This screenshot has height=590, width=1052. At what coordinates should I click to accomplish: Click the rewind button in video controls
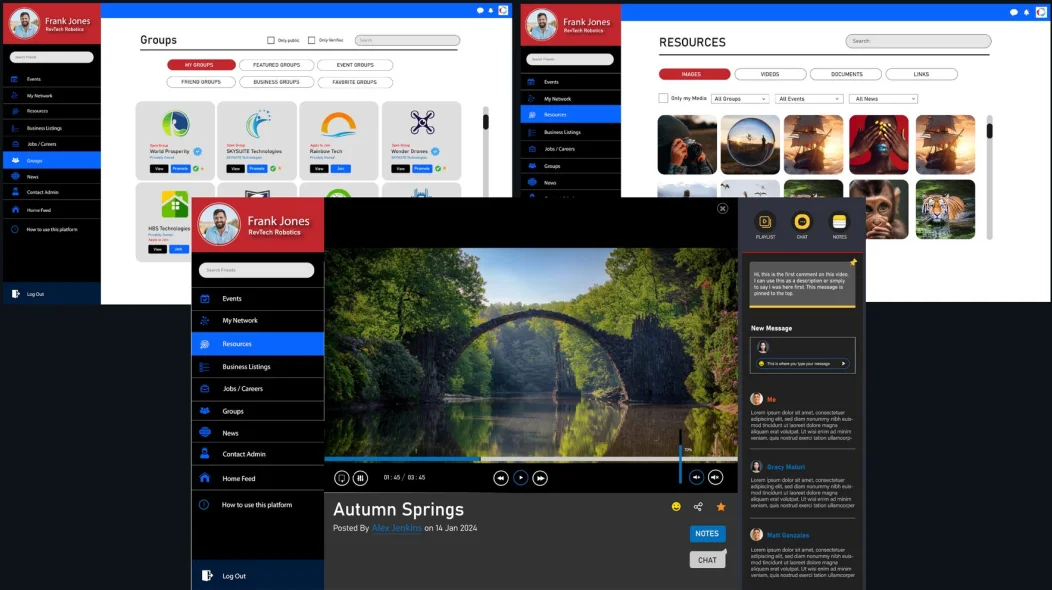501,478
